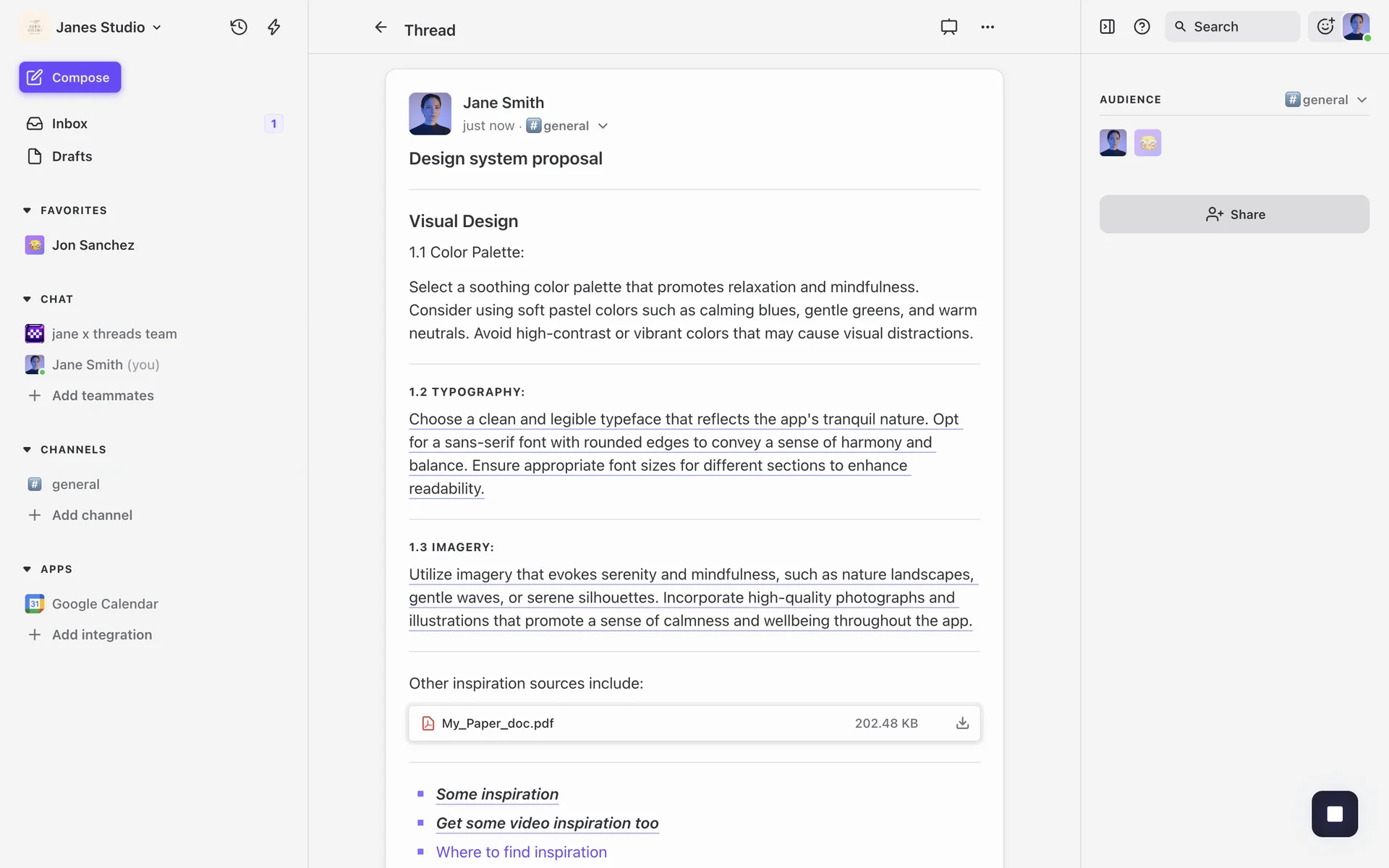Open the thread comments icon
Image resolution: width=1389 pixels, height=868 pixels.
pyautogui.click(x=948, y=27)
